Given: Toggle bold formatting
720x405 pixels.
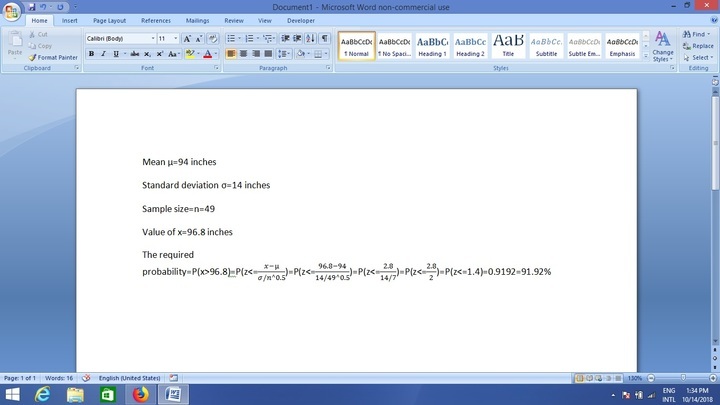Looking at the screenshot, I should click(x=91, y=53).
